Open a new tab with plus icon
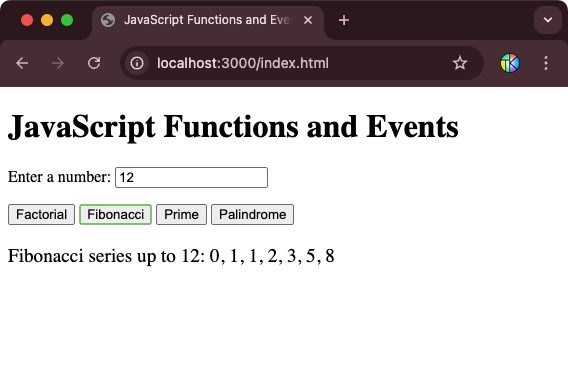Screen dimensions: 568x375 344,20
